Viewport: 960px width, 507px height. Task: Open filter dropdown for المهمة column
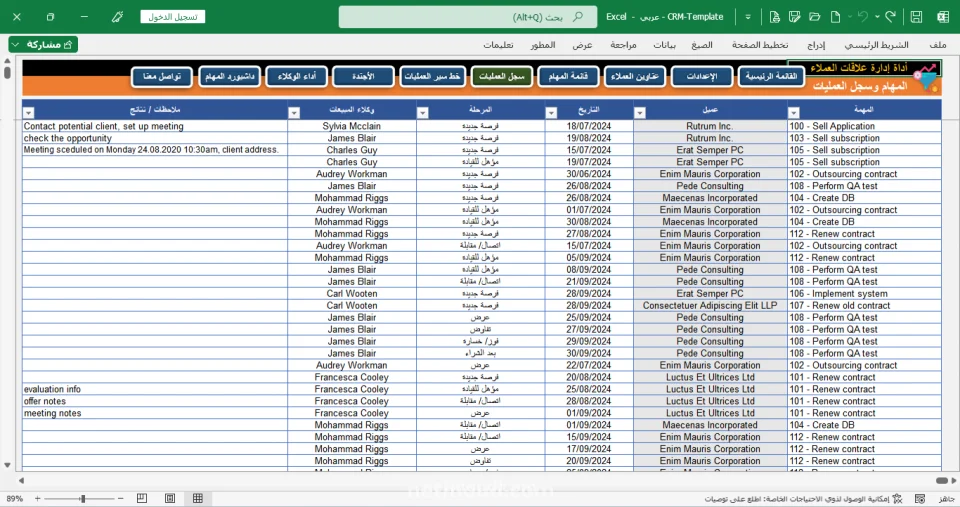793,113
